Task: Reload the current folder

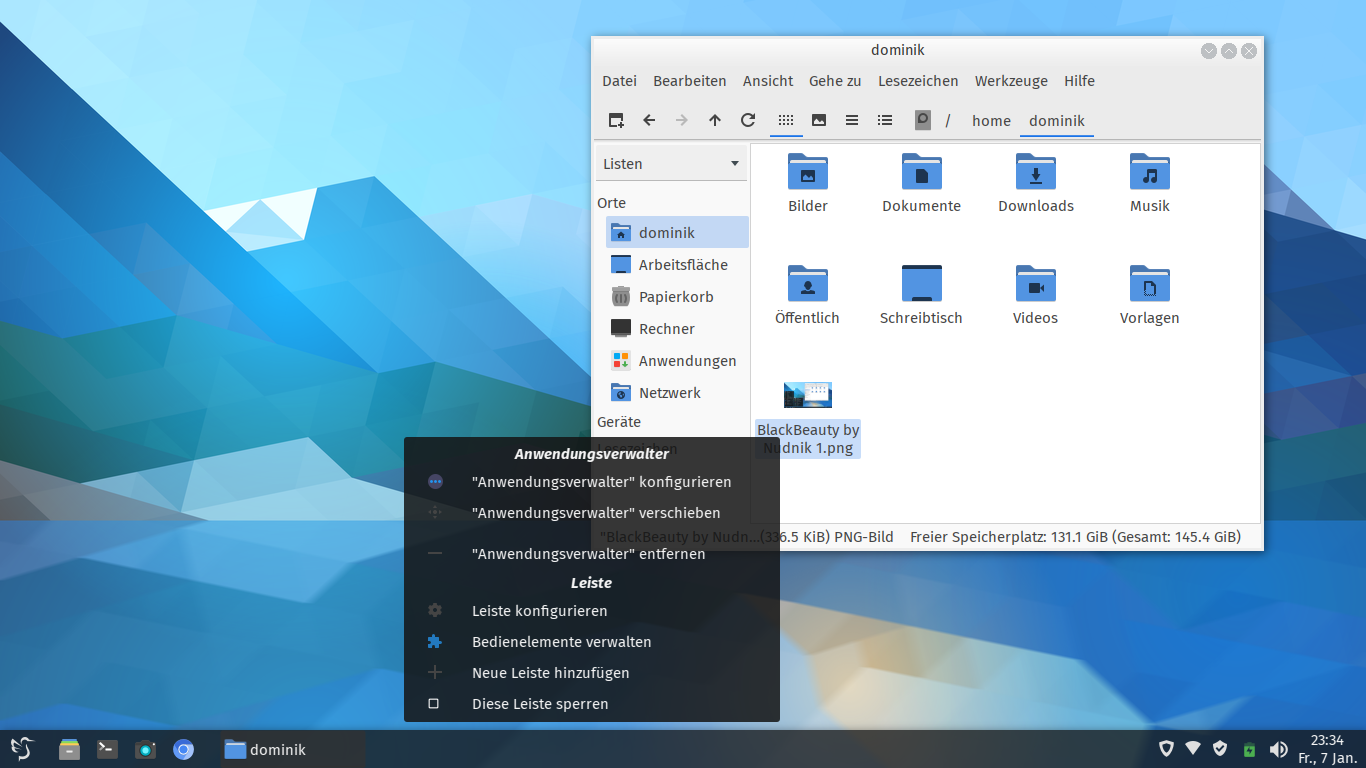Action: 748,120
